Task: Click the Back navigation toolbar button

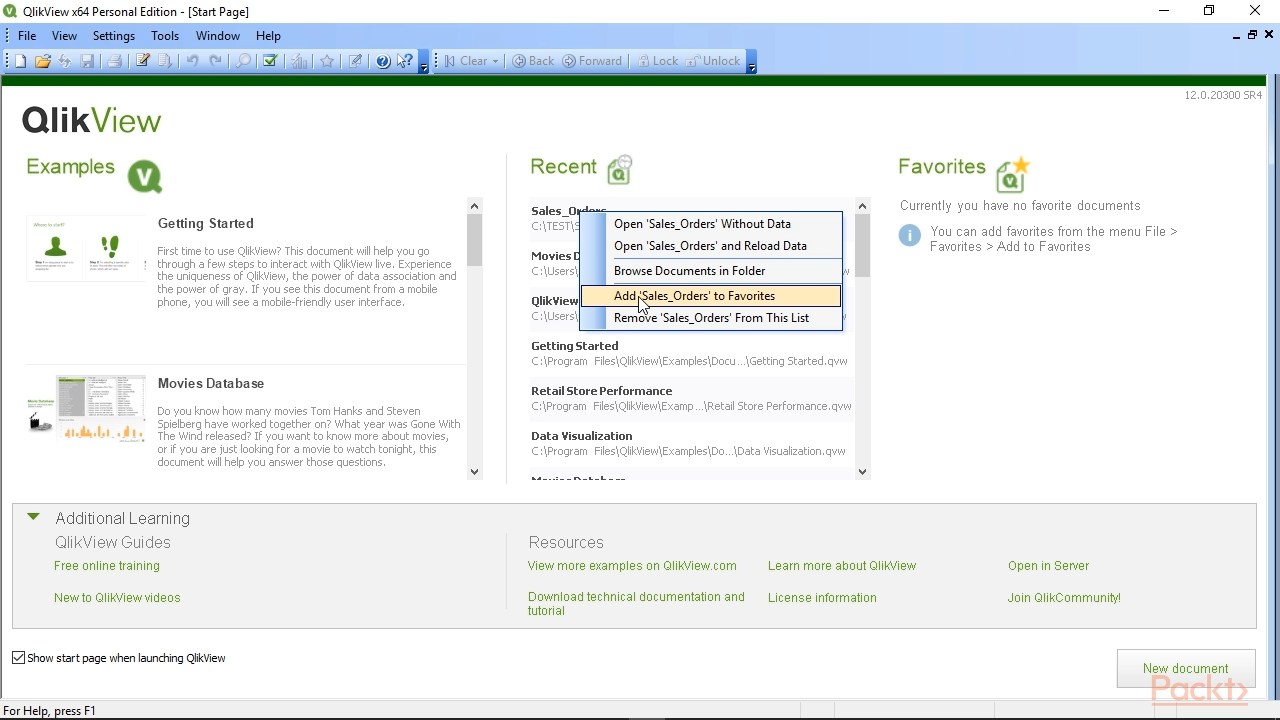Action: click(533, 61)
